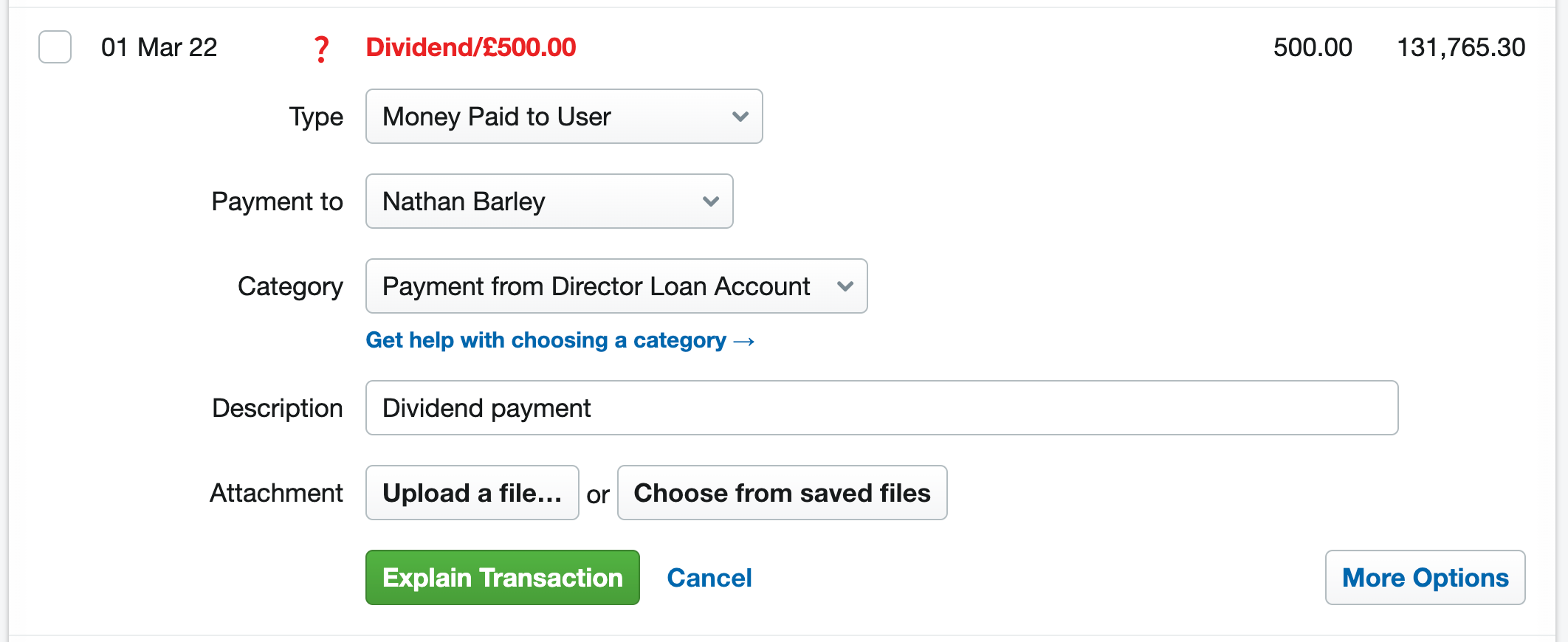Tick the transaction selection checkbox
1568x642 pixels.
coord(55,47)
